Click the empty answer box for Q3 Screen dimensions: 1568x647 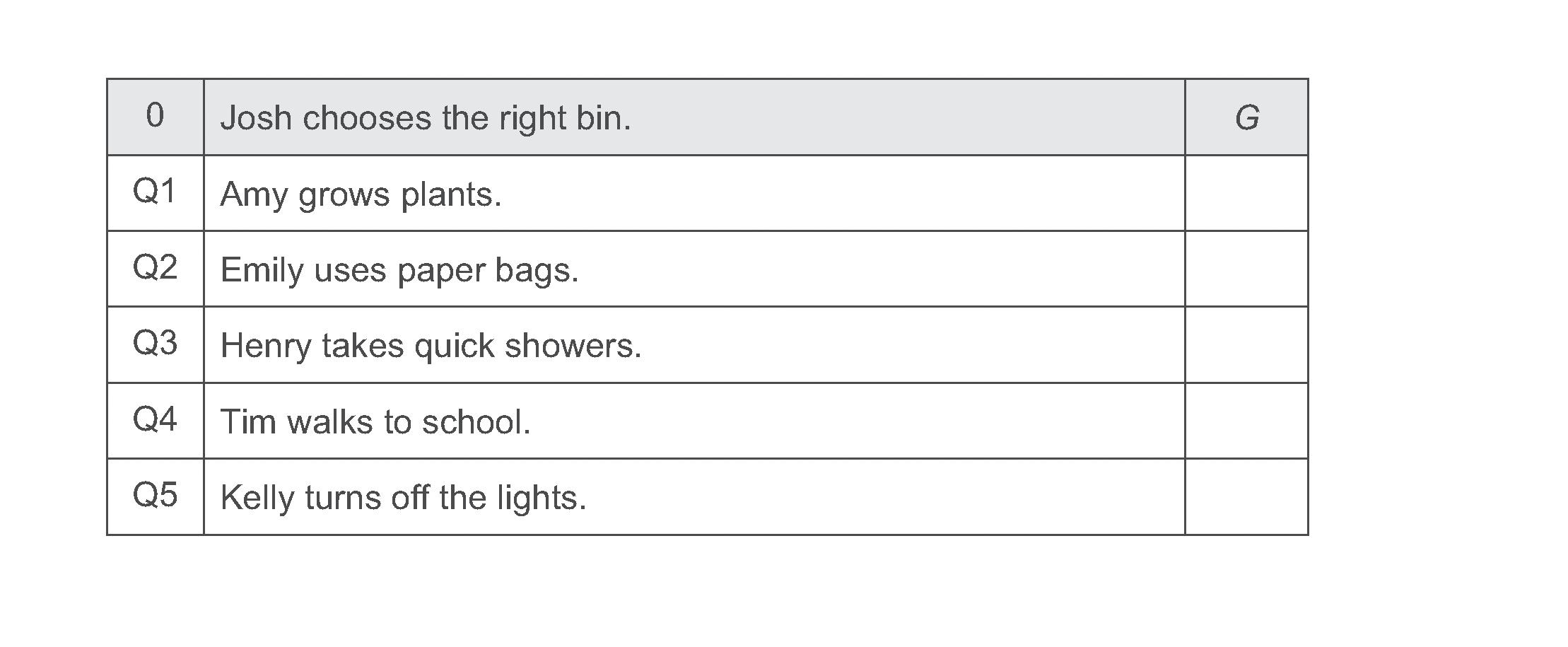click(x=1246, y=345)
